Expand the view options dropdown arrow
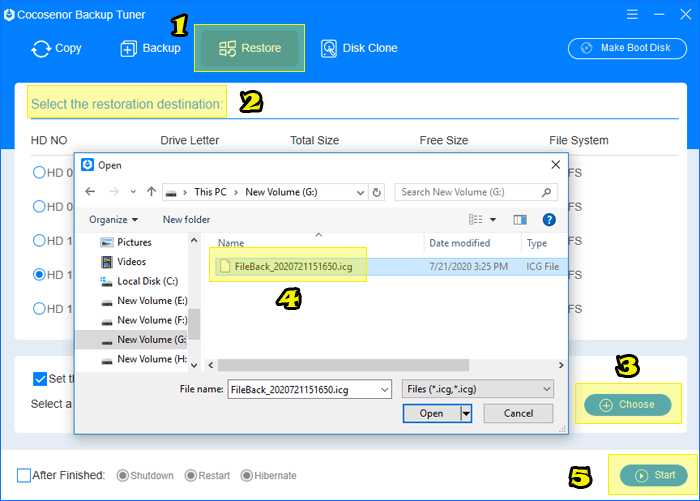Screen dimensions: 700x501 point(493,220)
